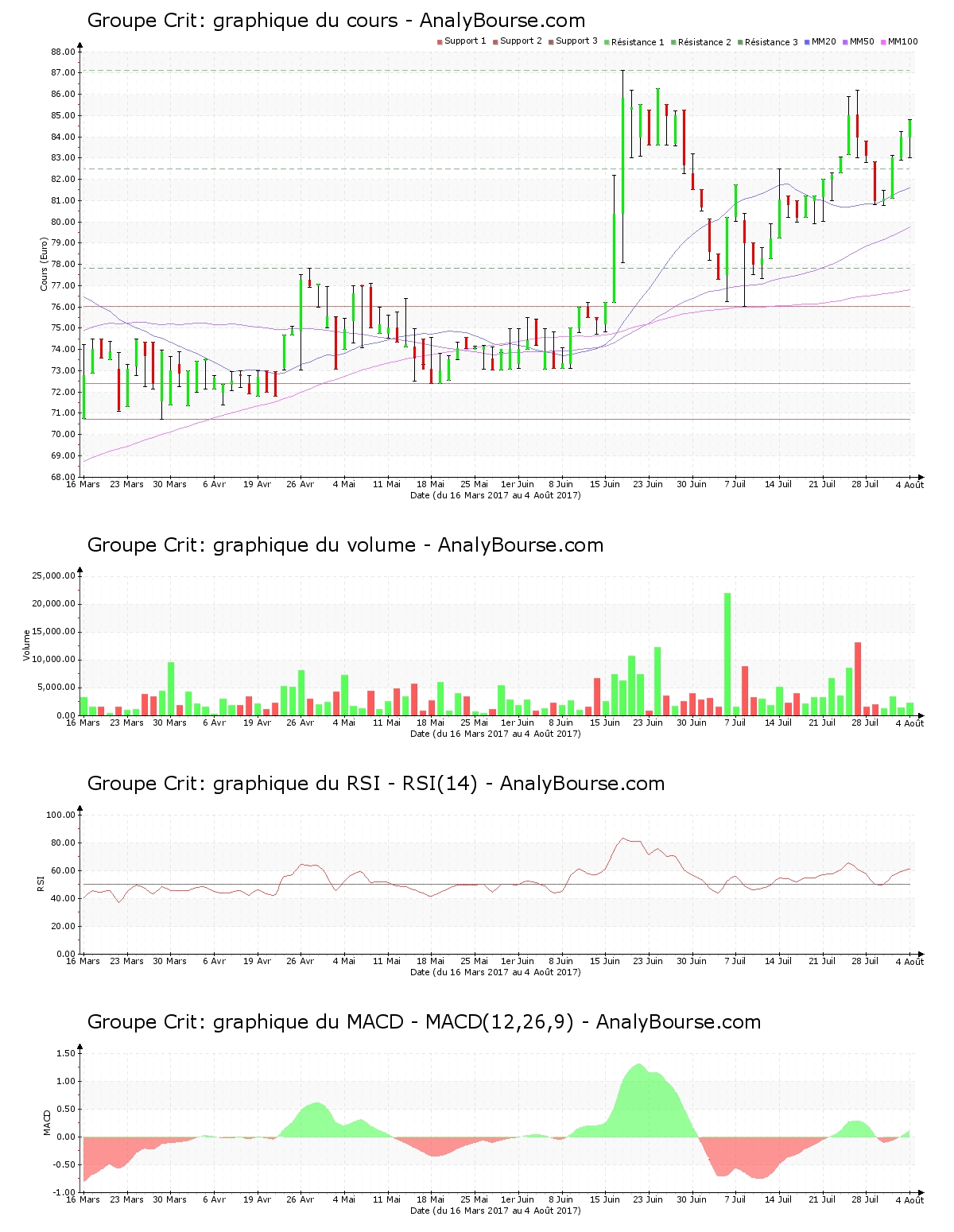This screenshot has width=954, height=1232.
Task: Select the 'Résistance 1' legend label
Action: (x=638, y=41)
